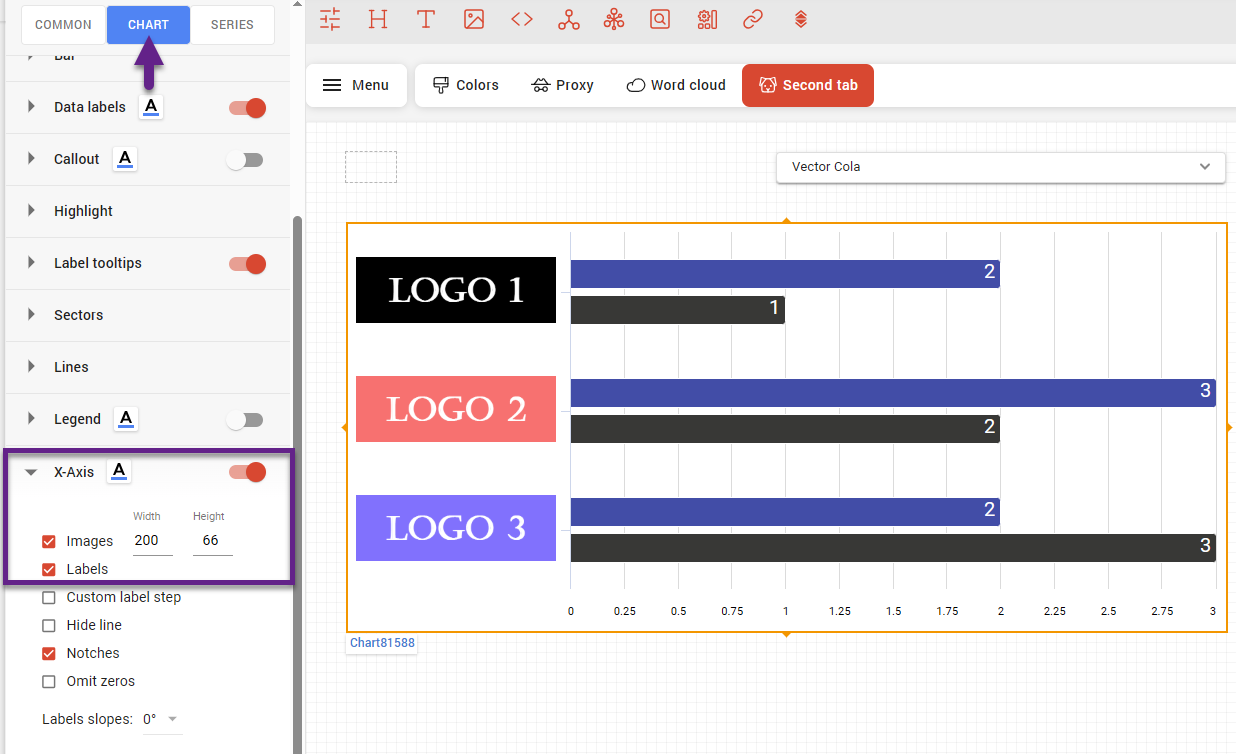Screen dimensions: 1236x754
Task: Insert an image using the picture icon
Action: (x=474, y=19)
